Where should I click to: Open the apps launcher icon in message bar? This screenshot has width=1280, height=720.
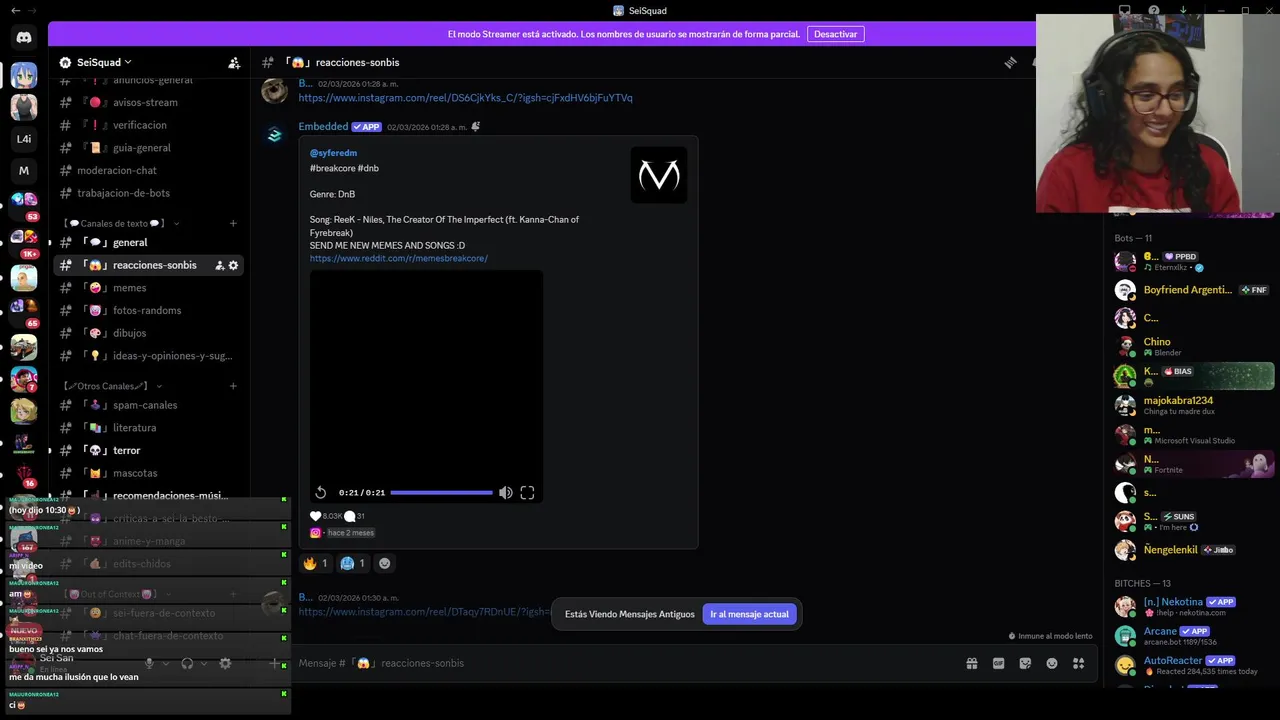(1078, 663)
